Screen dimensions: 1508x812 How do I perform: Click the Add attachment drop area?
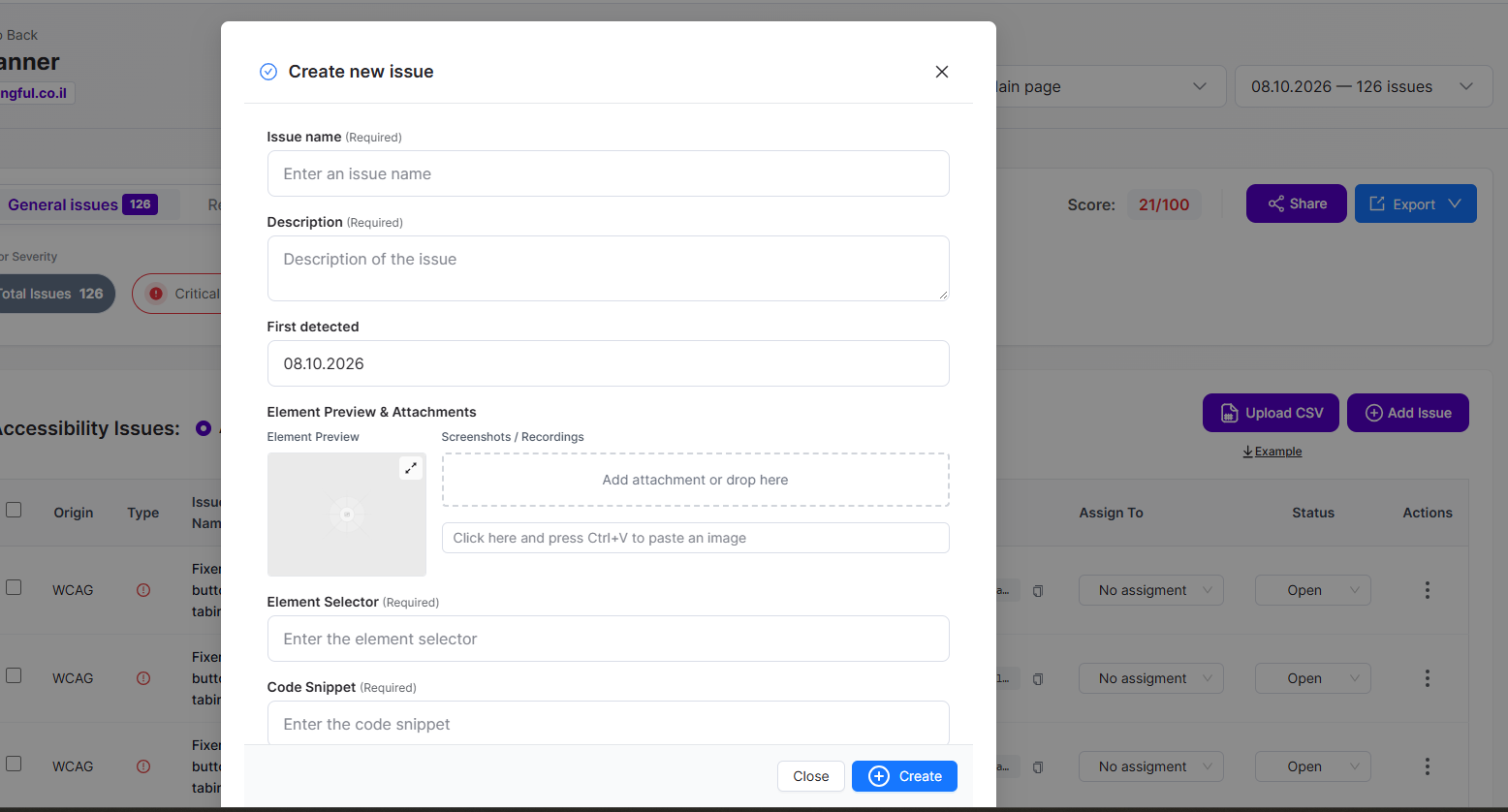click(x=696, y=480)
